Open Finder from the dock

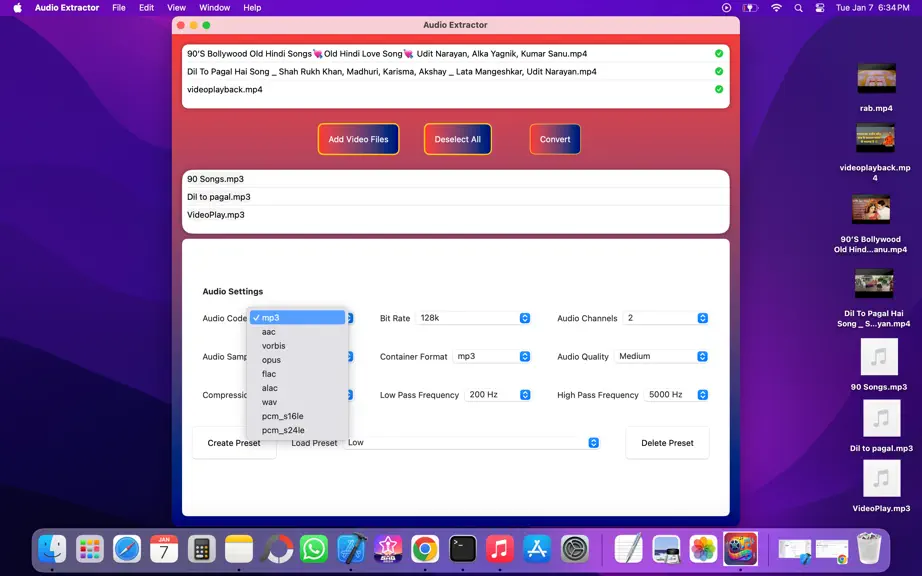(x=52, y=550)
